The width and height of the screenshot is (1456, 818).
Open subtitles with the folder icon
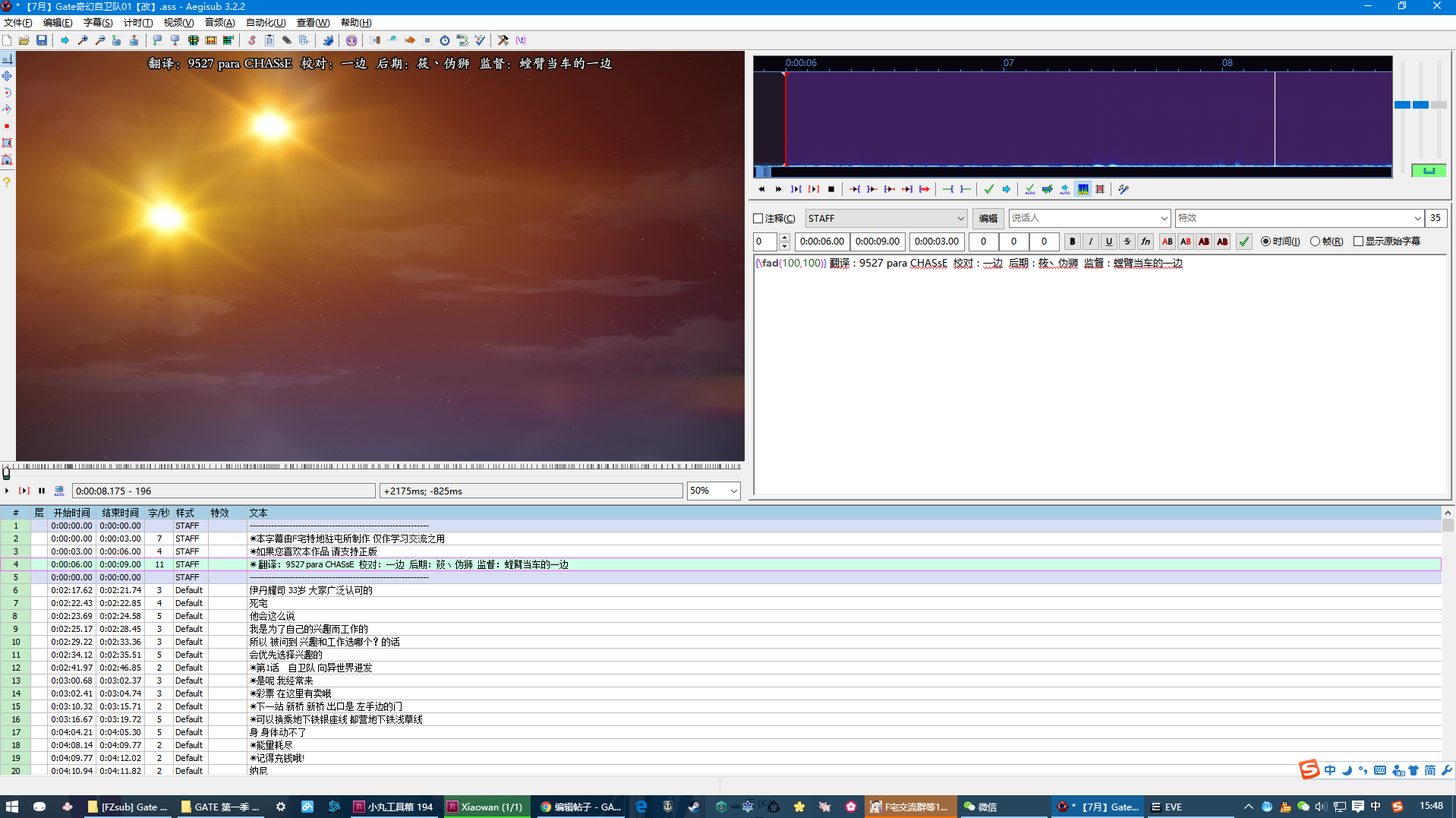point(24,40)
